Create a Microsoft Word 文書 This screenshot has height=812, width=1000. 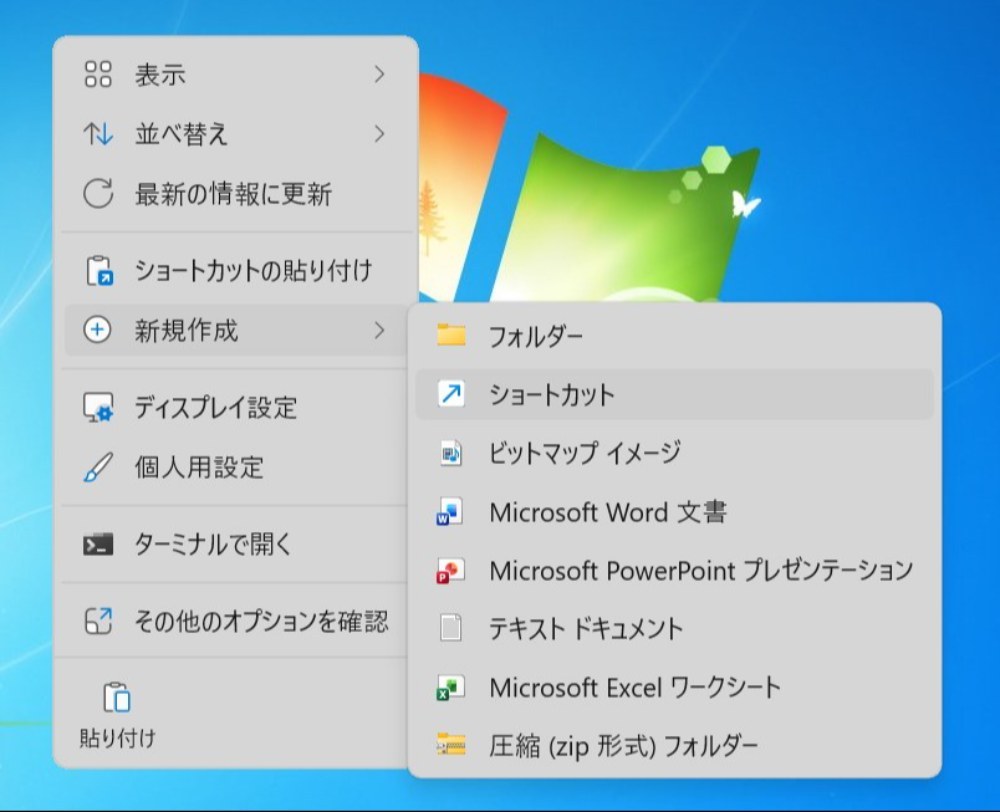coord(675,512)
